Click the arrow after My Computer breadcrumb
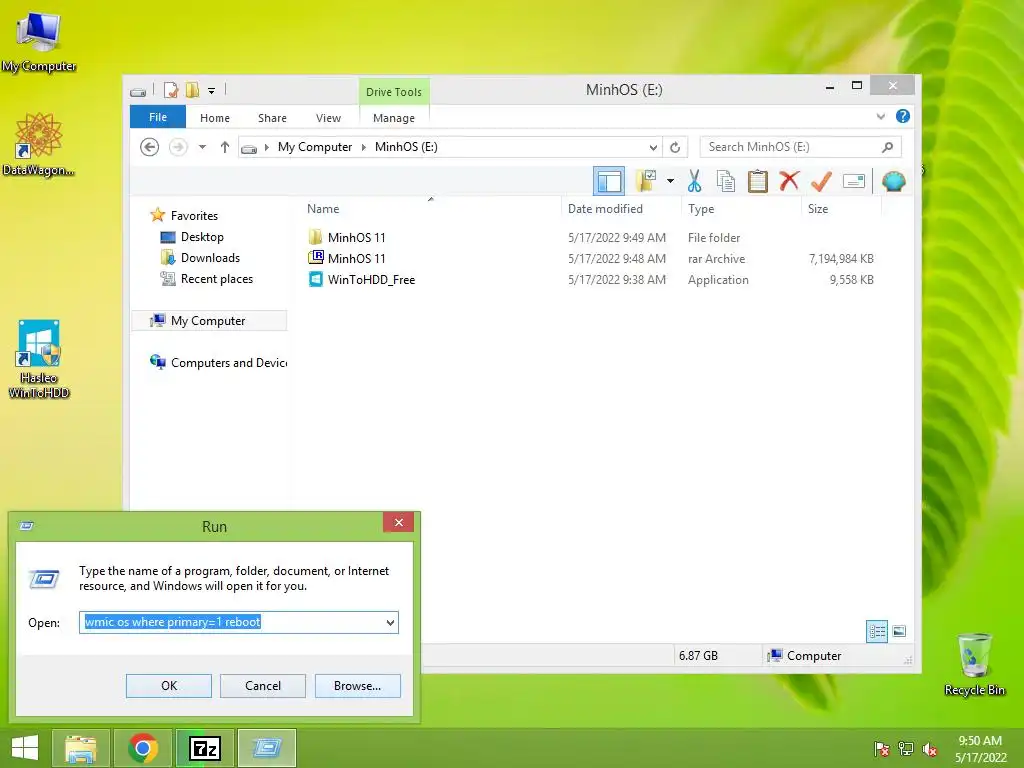The height and width of the screenshot is (768, 1024). (x=364, y=147)
